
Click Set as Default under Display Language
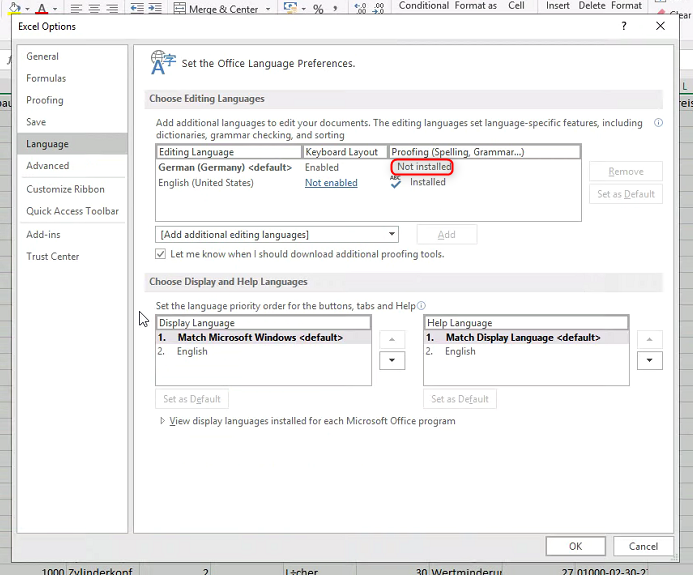(192, 399)
